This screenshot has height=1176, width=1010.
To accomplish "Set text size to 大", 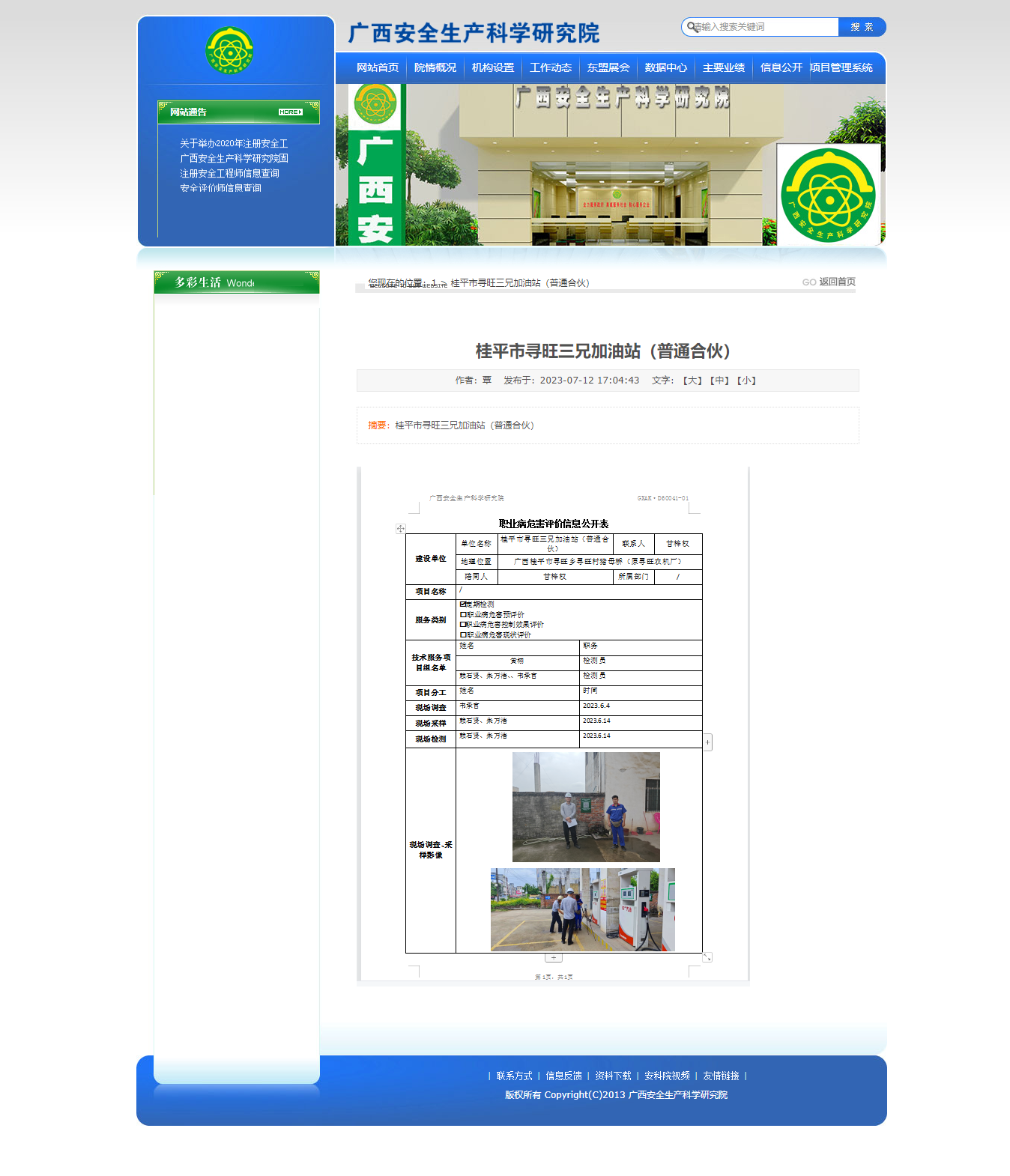I will pos(692,381).
